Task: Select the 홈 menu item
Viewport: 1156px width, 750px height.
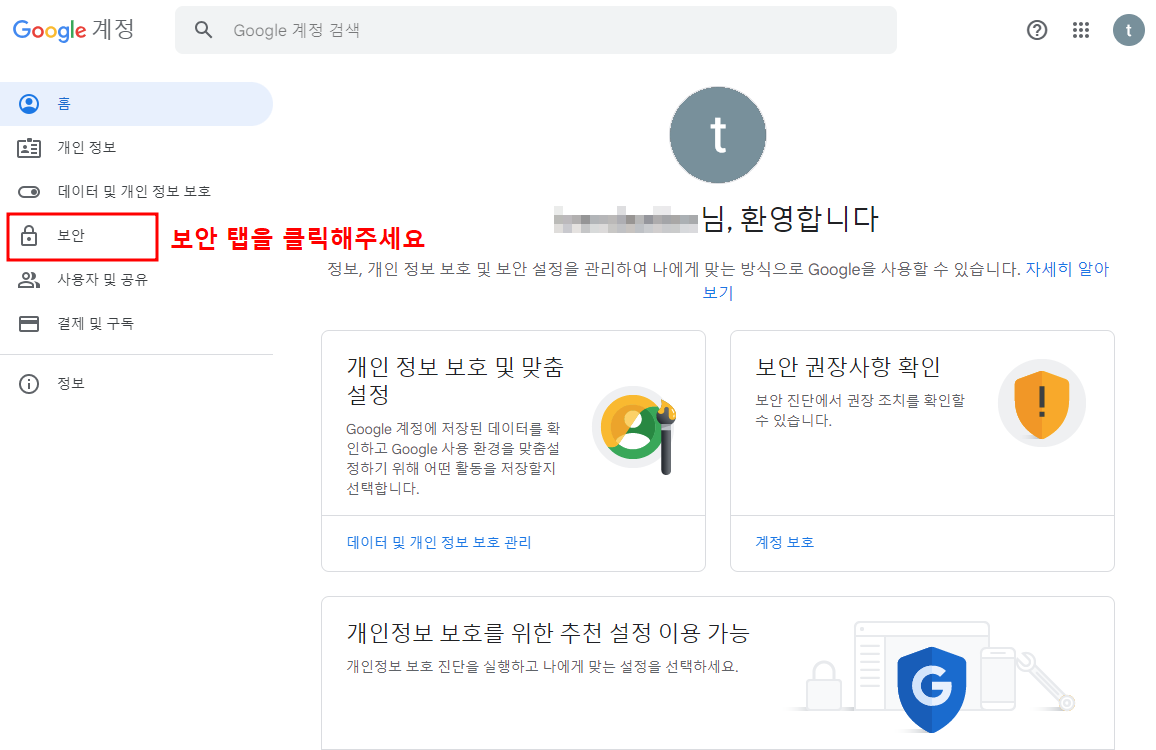Action: point(136,104)
